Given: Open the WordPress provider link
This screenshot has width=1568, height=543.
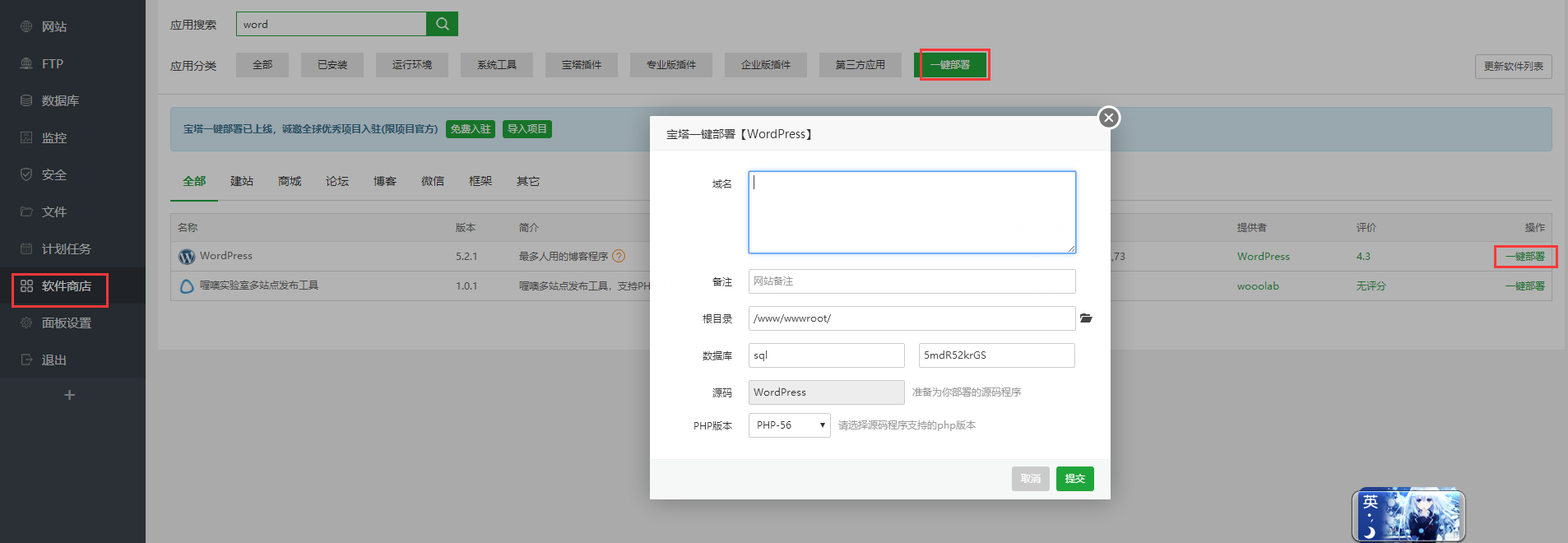Looking at the screenshot, I should coord(1264,257).
